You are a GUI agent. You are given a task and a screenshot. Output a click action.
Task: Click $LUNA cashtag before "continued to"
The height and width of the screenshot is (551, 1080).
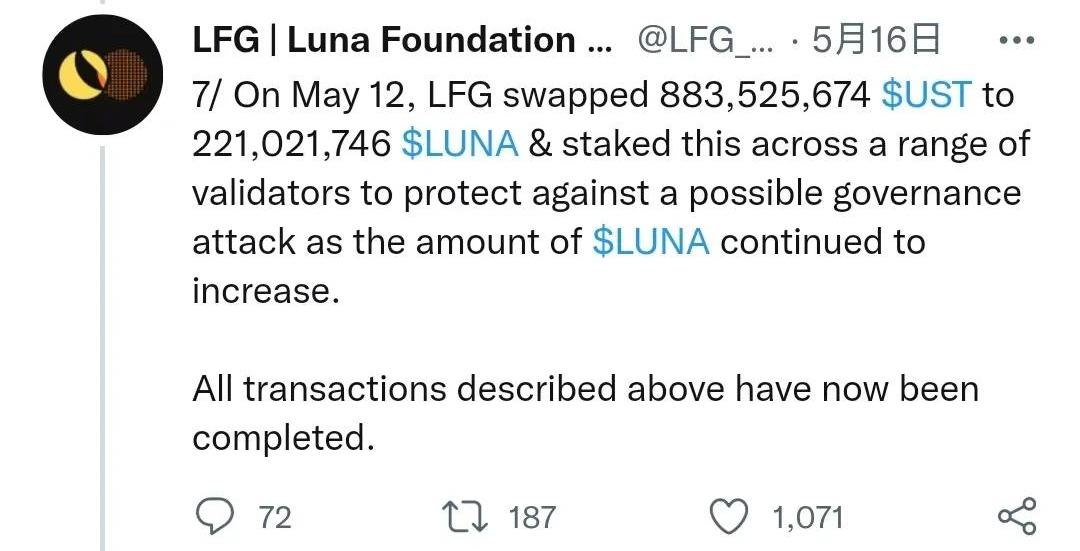651,242
